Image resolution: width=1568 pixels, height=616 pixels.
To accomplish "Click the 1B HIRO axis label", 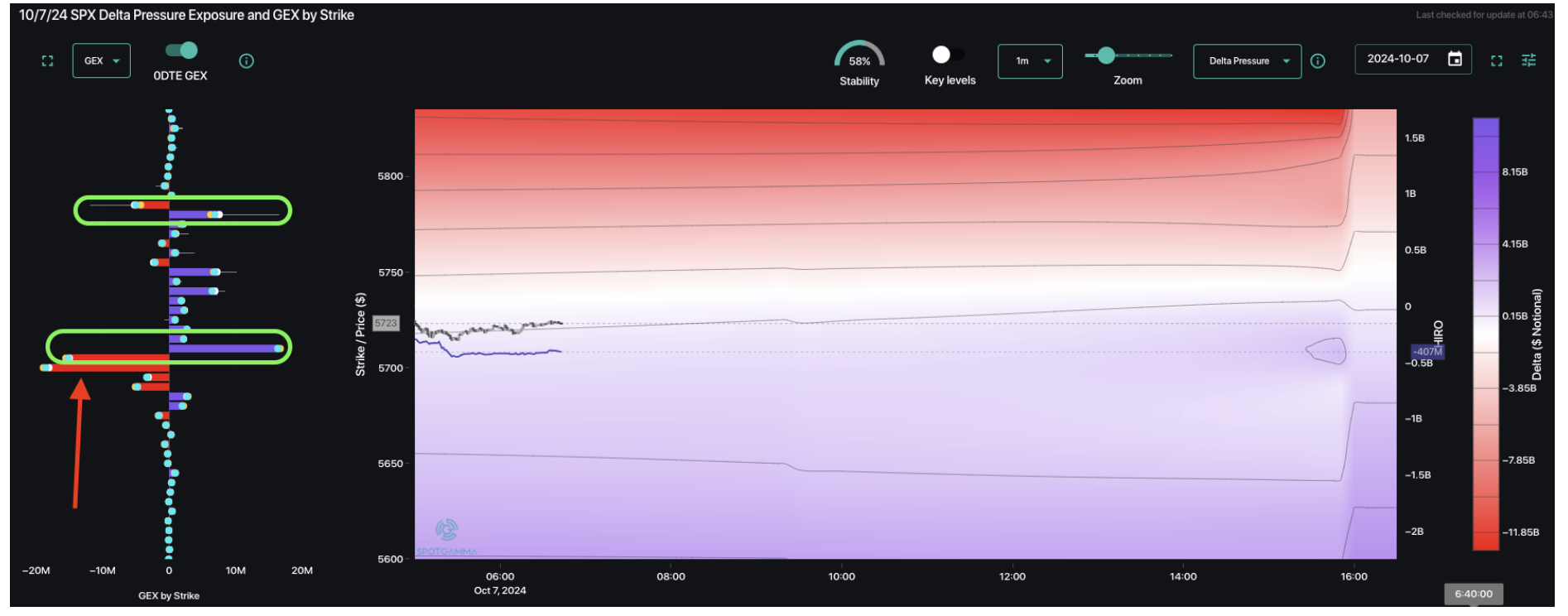I will (1411, 194).
